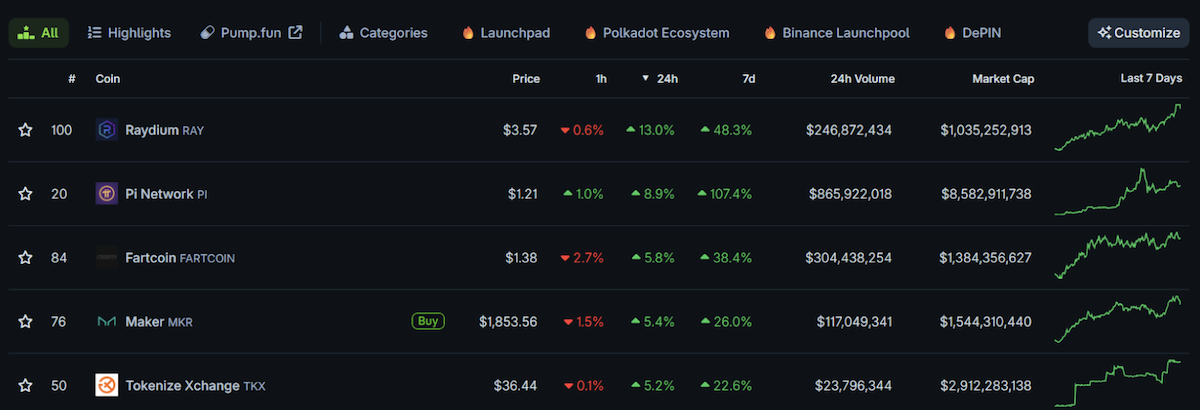View Raydium's last 7 days sparkline
This screenshot has height=410, width=1200.
[x=1118, y=128]
